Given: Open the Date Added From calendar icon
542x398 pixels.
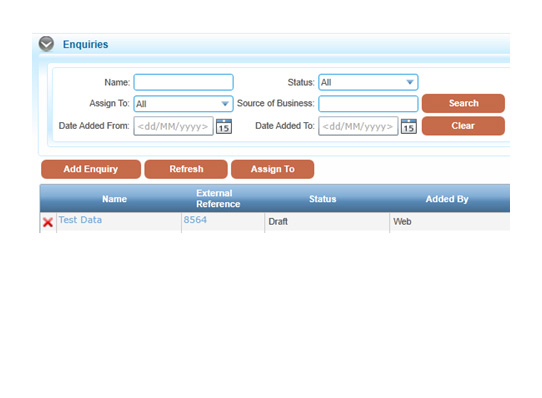Looking at the screenshot, I should (224, 126).
